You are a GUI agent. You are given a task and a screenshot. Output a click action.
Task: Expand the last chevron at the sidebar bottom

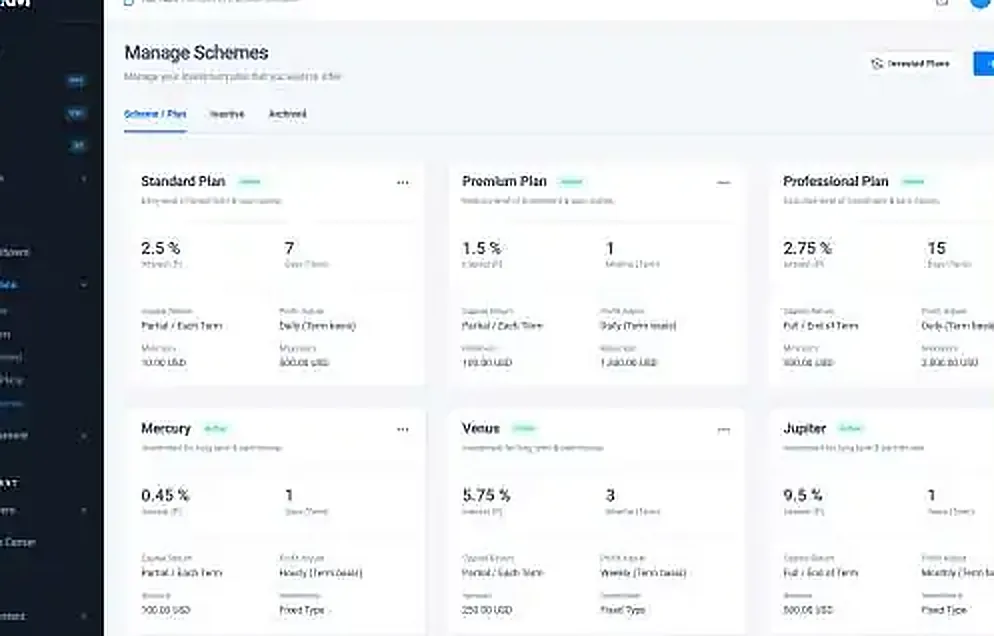pyautogui.click(x=84, y=616)
